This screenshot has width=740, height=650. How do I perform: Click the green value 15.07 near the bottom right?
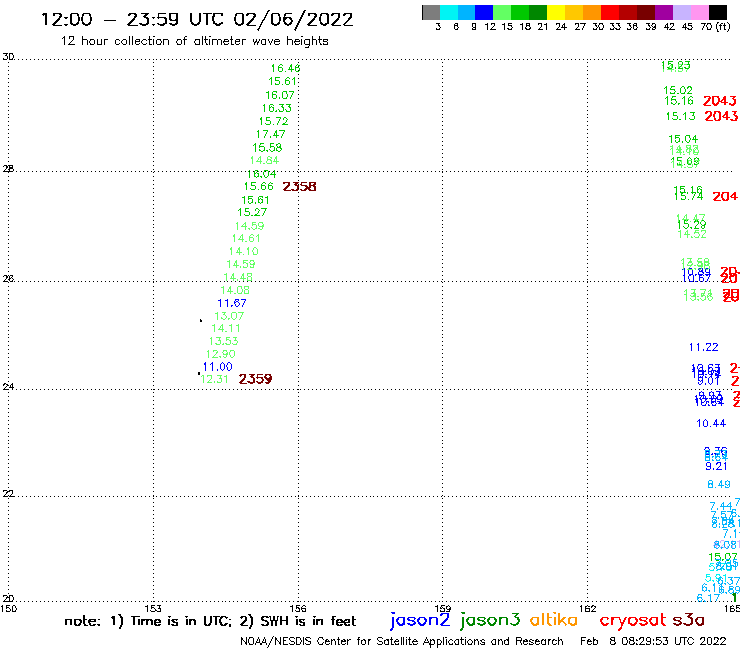723,557
